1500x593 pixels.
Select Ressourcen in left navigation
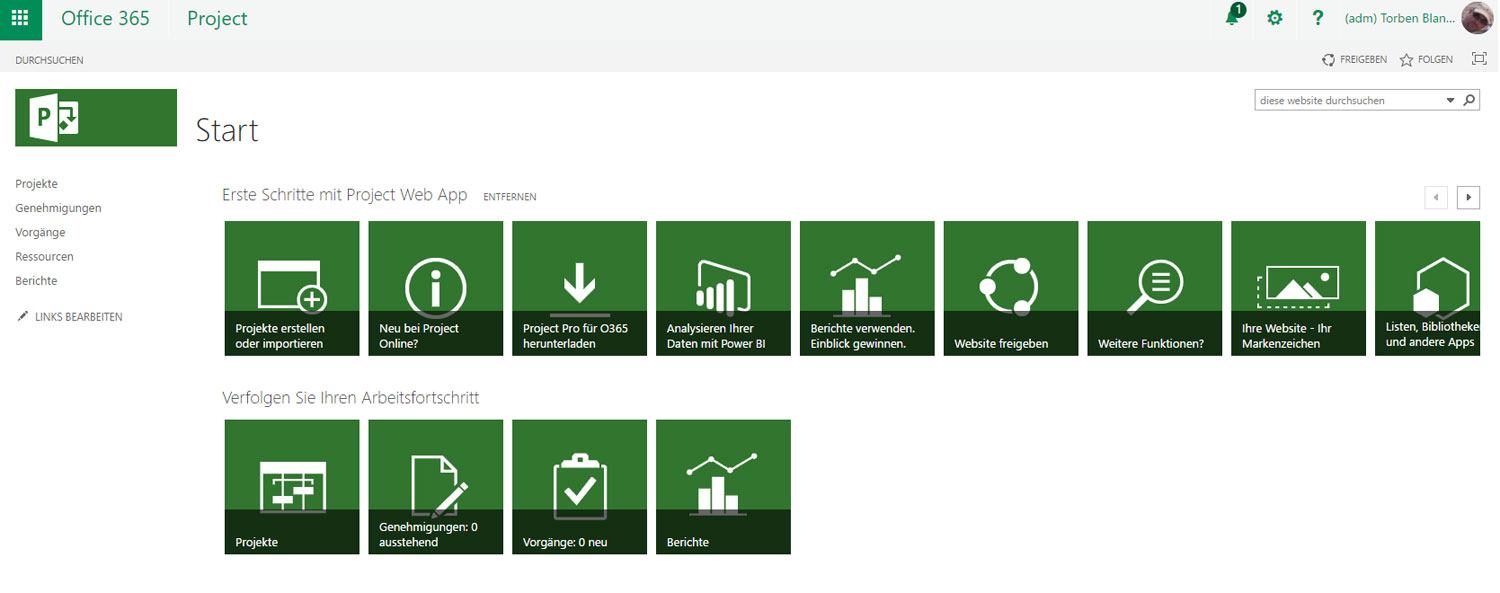pyautogui.click(x=44, y=256)
